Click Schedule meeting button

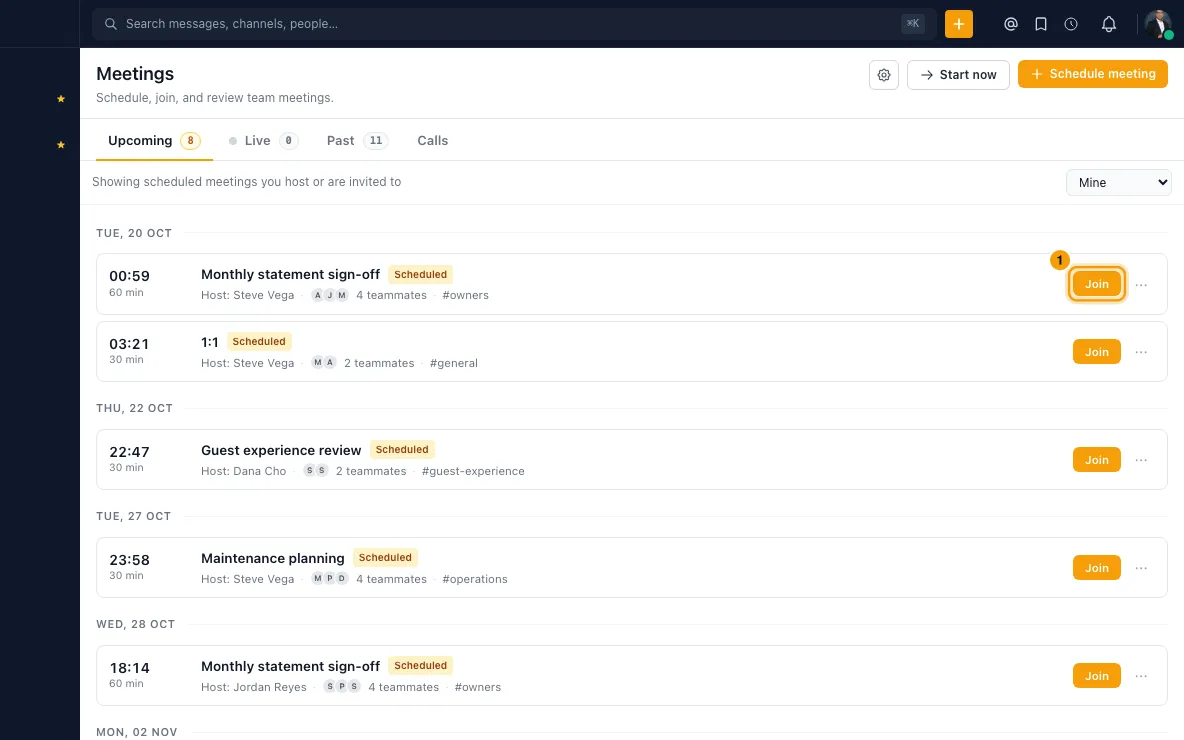[1093, 74]
